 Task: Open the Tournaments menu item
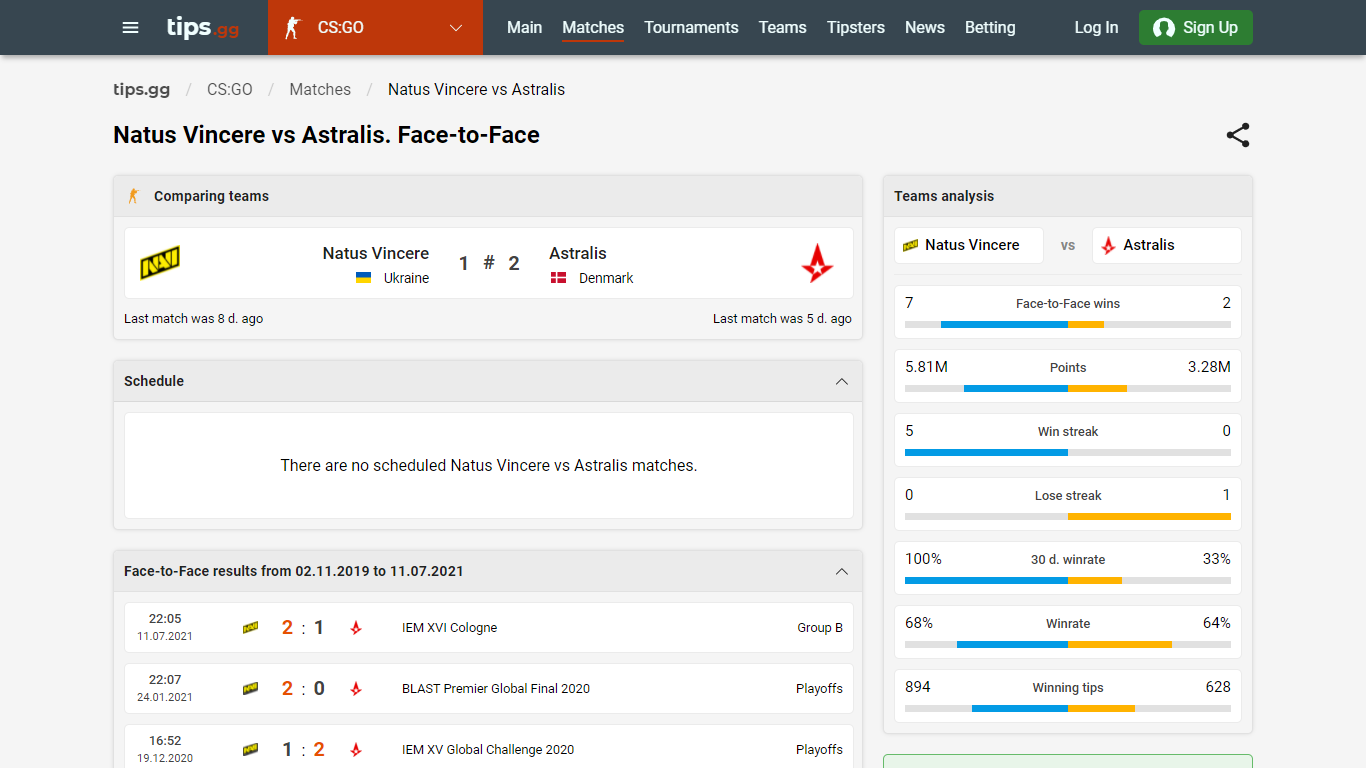(691, 28)
